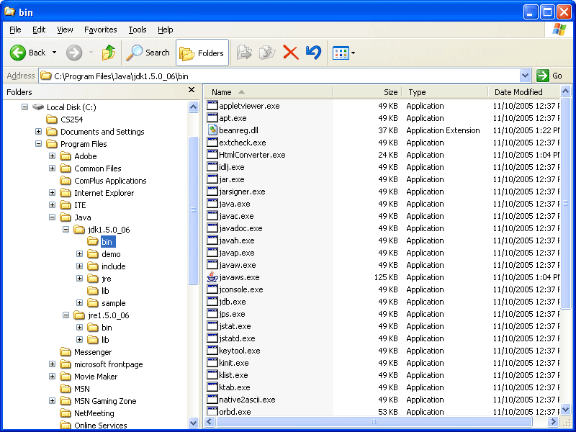Open the File menu
Viewport: 576px width, 432px height.
point(15,30)
